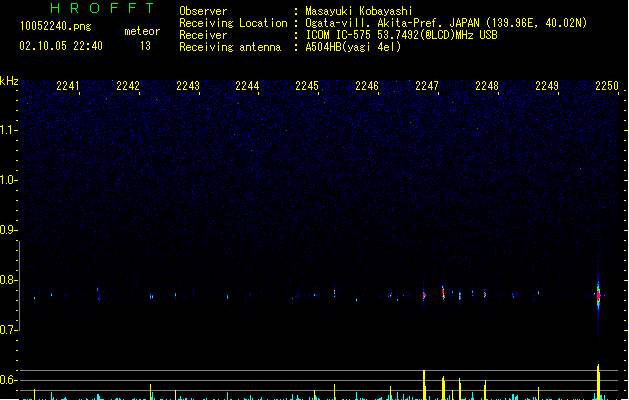Click the tallest yellow intensity bar under 2250
Image resolution: width=629 pixels, height=400 pixels.
click(x=598, y=382)
